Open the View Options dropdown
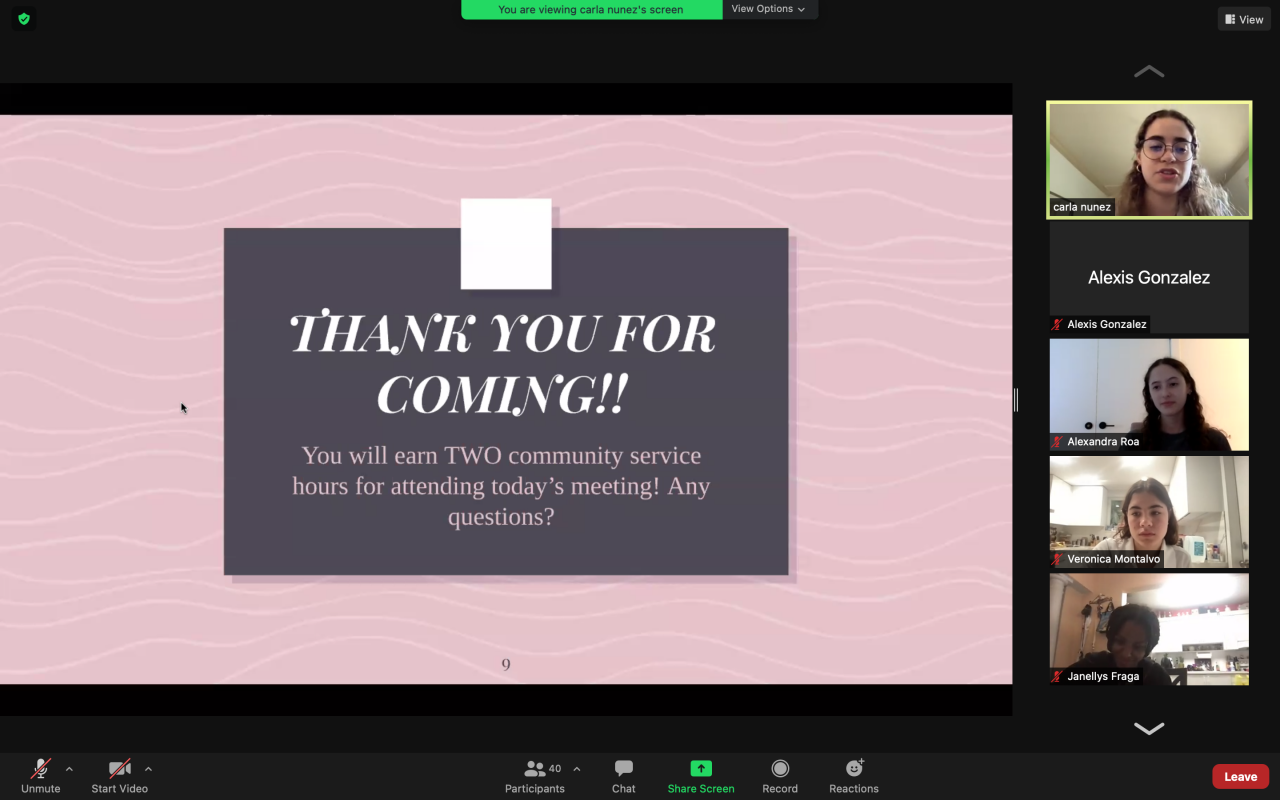This screenshot has width=1280, height=800. (769, 9)
